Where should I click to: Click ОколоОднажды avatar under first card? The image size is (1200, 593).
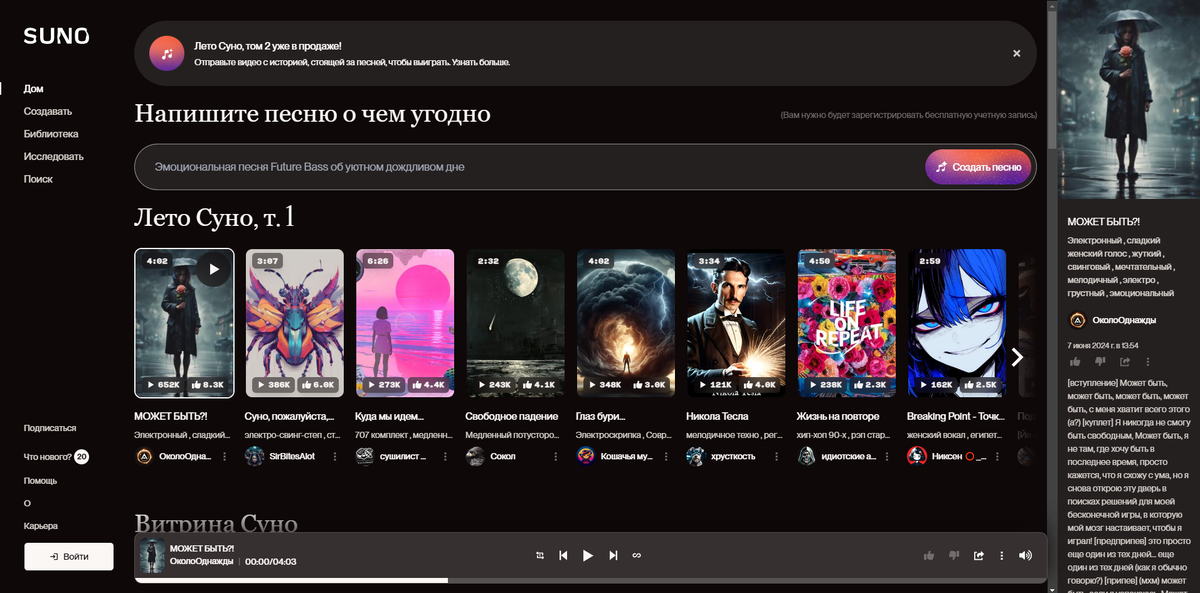(144, 456)
